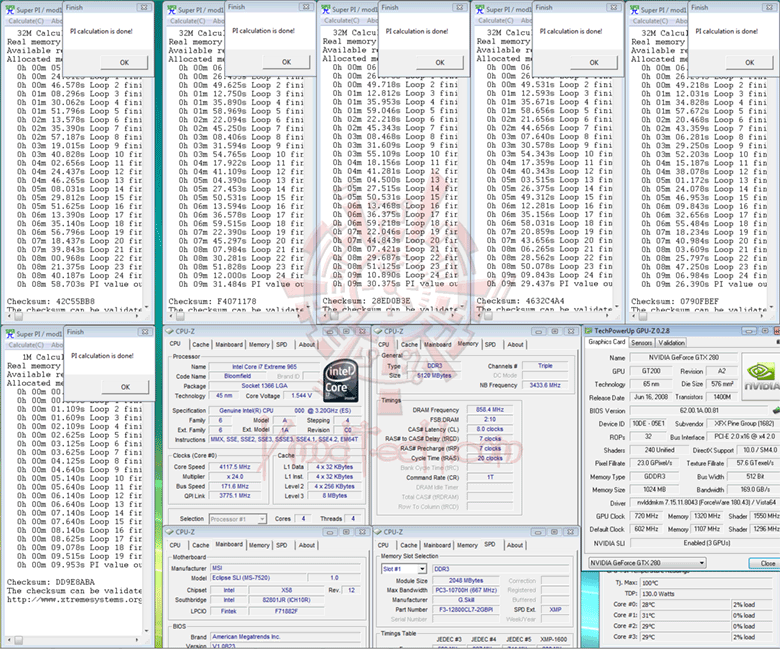Click Super PI icon of window with checksum 0790FBEF
Screen dimensions: 780x649
coord(635,9)
